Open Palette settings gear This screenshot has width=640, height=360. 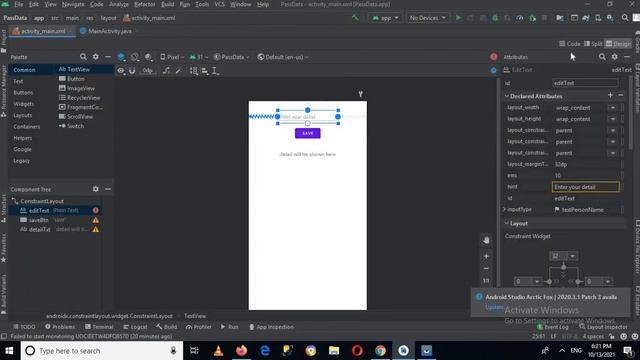coord(96,57)
